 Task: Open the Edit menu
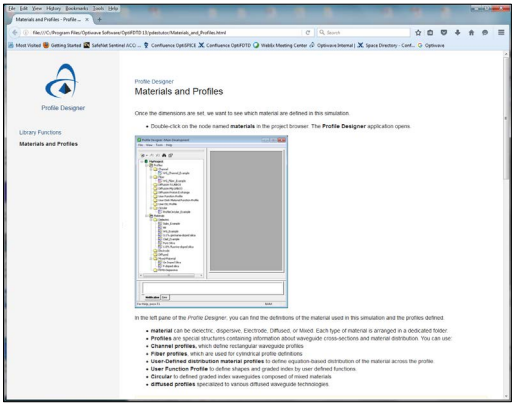click(23, 8)
